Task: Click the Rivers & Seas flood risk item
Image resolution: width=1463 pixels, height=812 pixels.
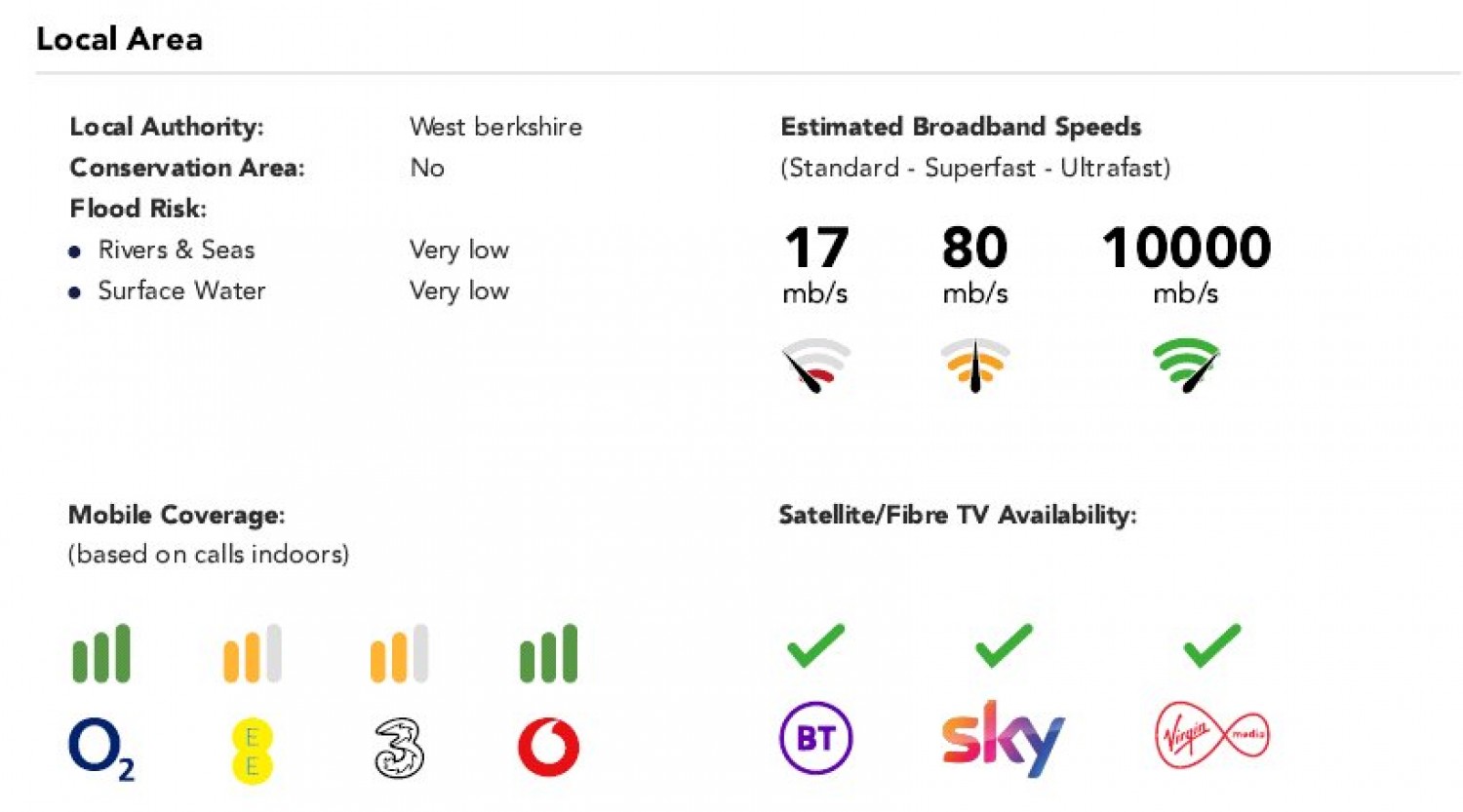Action: [x=176, y=250]
